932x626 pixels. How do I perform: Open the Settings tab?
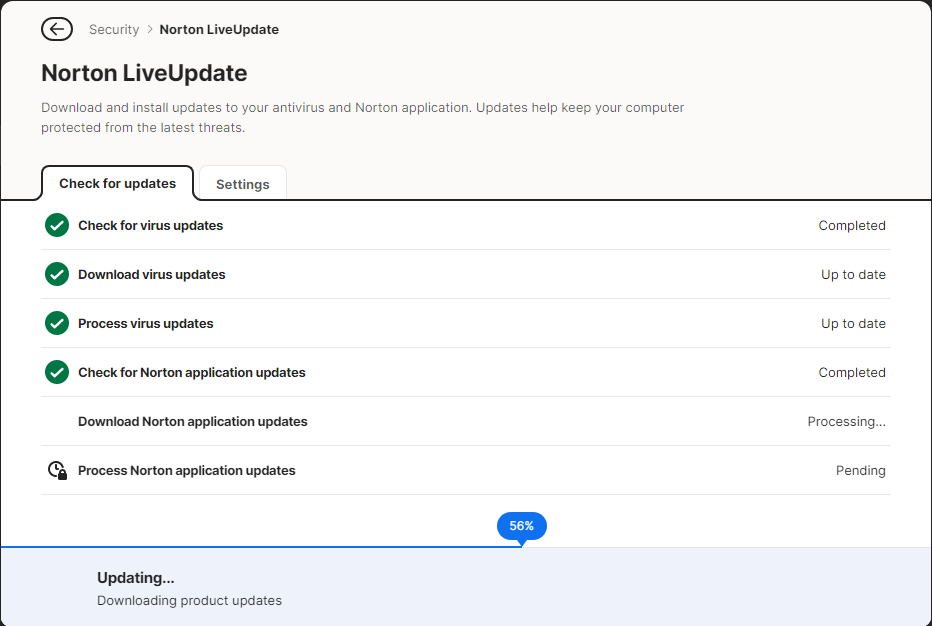click(243, 184)
